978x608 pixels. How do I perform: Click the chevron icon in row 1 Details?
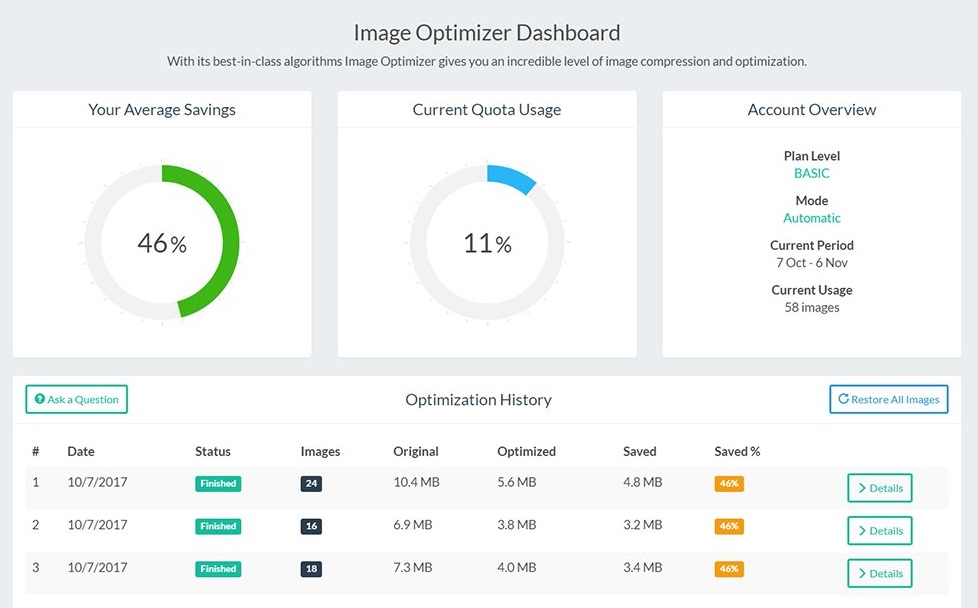pyautogui.click(x=862, y=488)
